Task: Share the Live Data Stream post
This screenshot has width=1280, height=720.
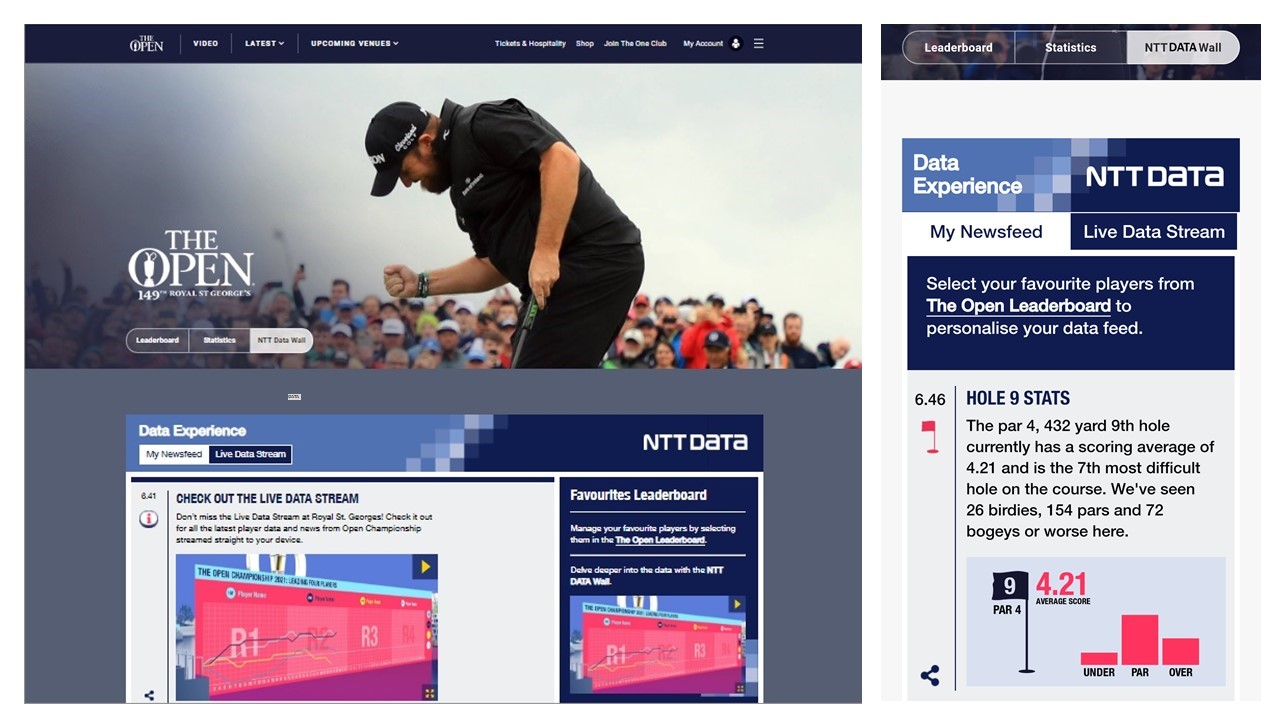Action: point(149,695)
